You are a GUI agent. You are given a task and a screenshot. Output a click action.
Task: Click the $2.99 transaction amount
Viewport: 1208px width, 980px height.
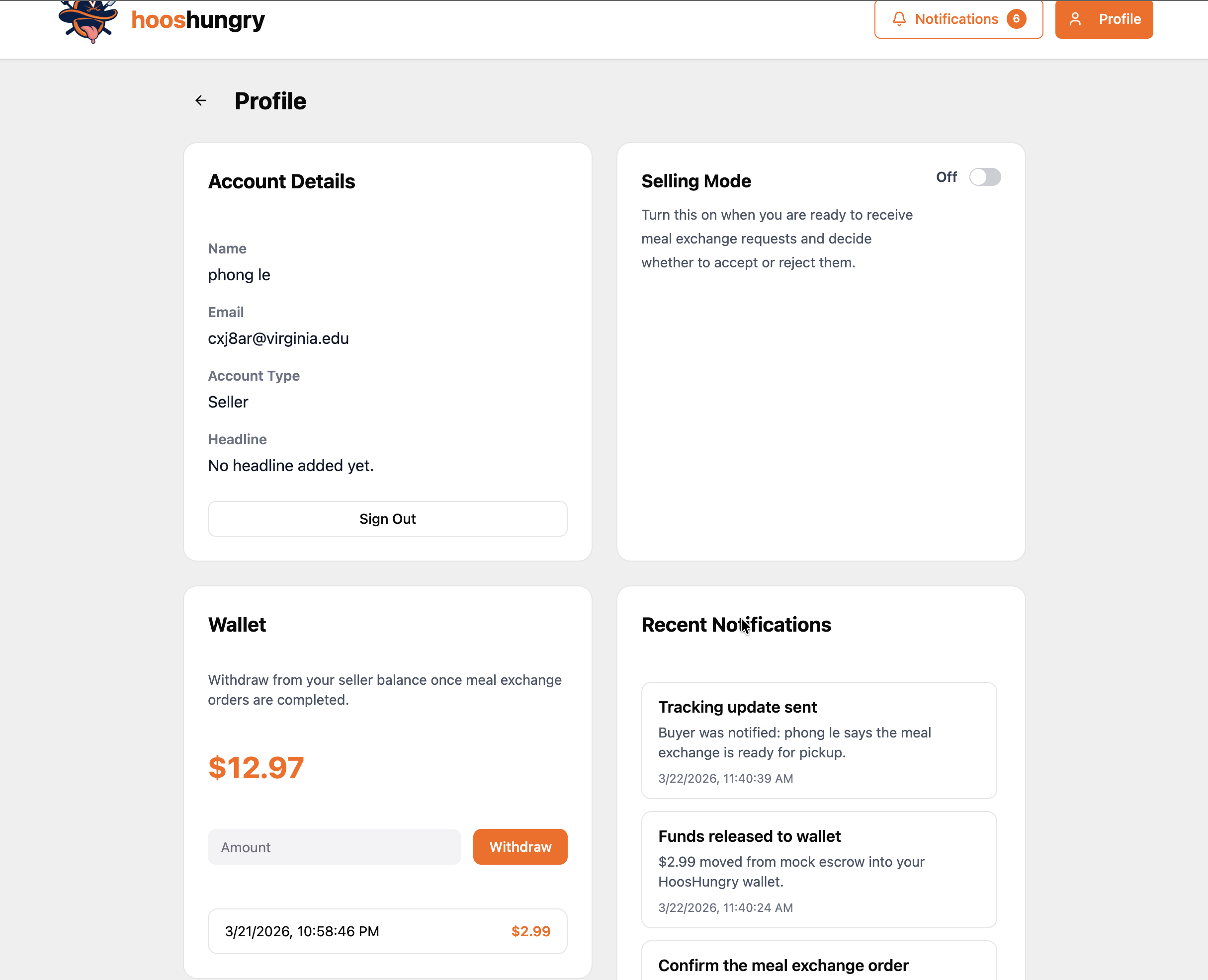coord(530,931)
